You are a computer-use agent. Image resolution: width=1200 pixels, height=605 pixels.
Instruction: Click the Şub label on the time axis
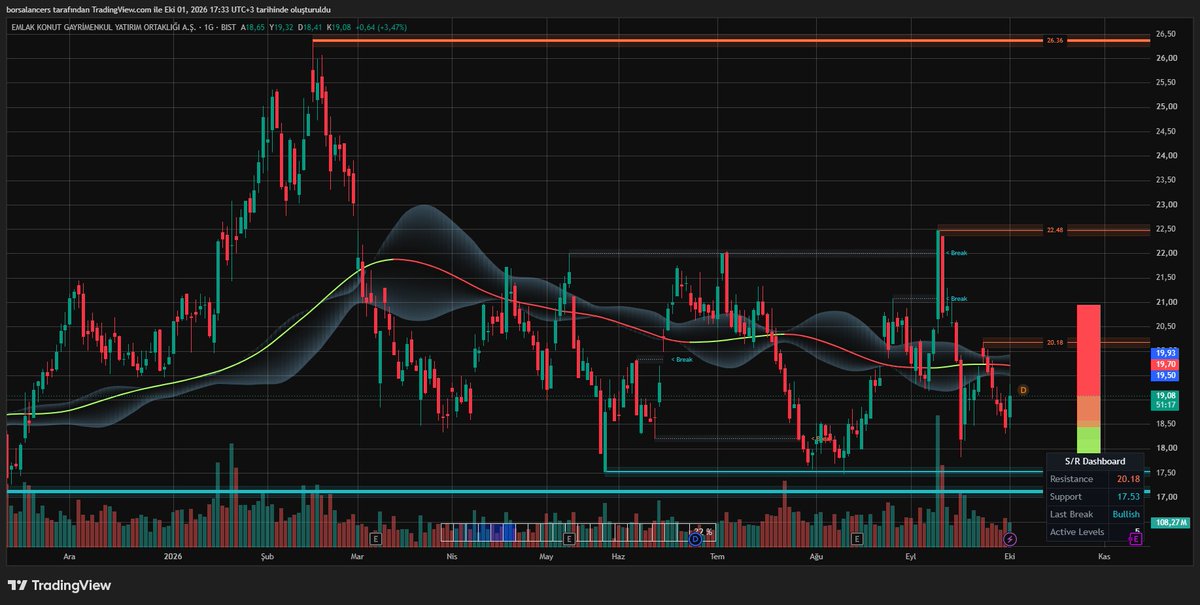[x=265, y=555]
